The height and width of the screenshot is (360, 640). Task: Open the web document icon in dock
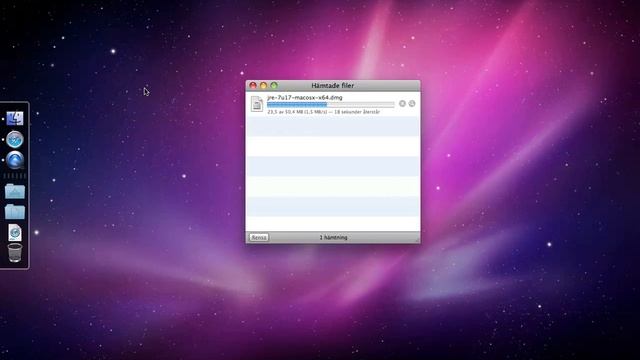(15, 233)
